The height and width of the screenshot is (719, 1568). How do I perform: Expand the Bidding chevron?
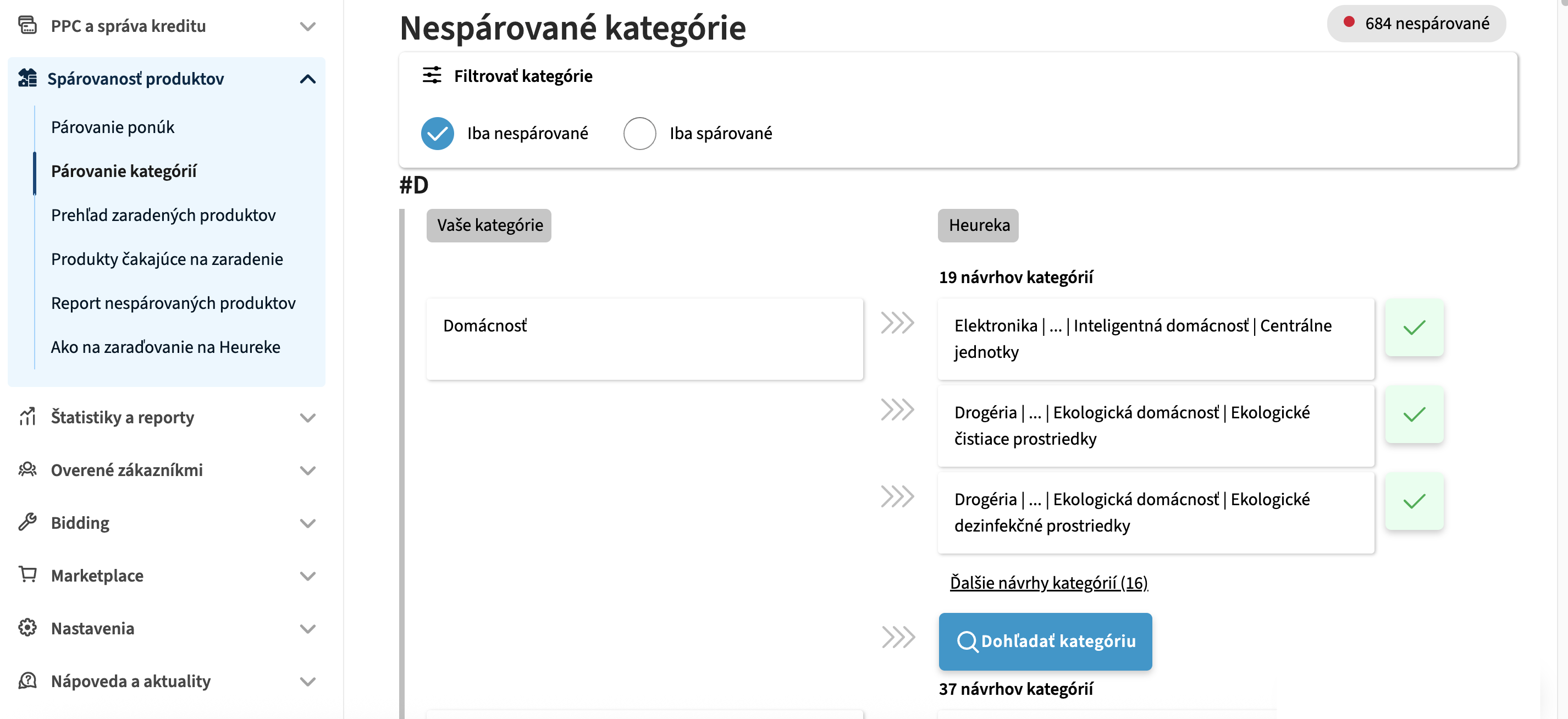(x=308, y=523)
